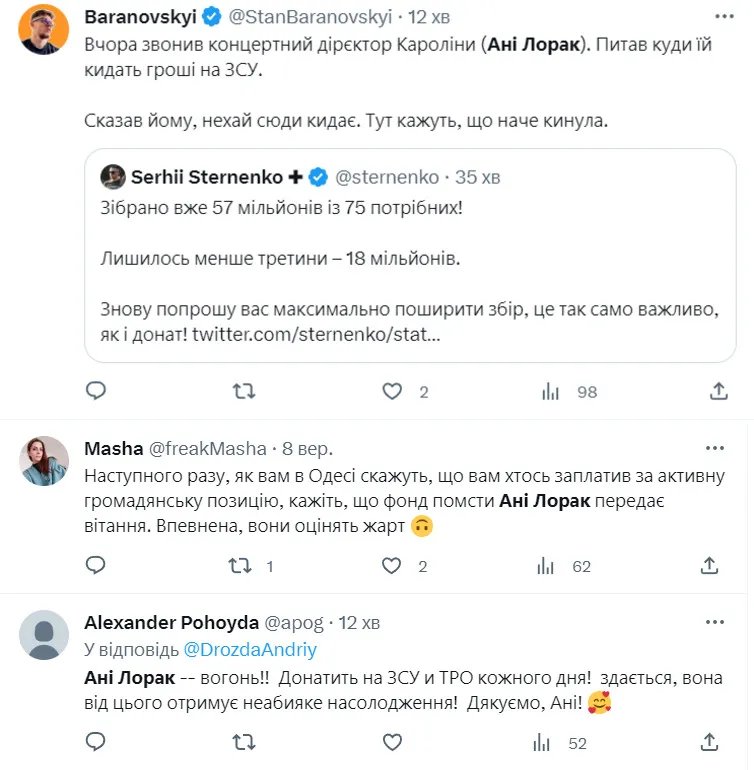Reply to Baranovskyi's tweet
Screen dimensions: 754x770
(95, 391)
